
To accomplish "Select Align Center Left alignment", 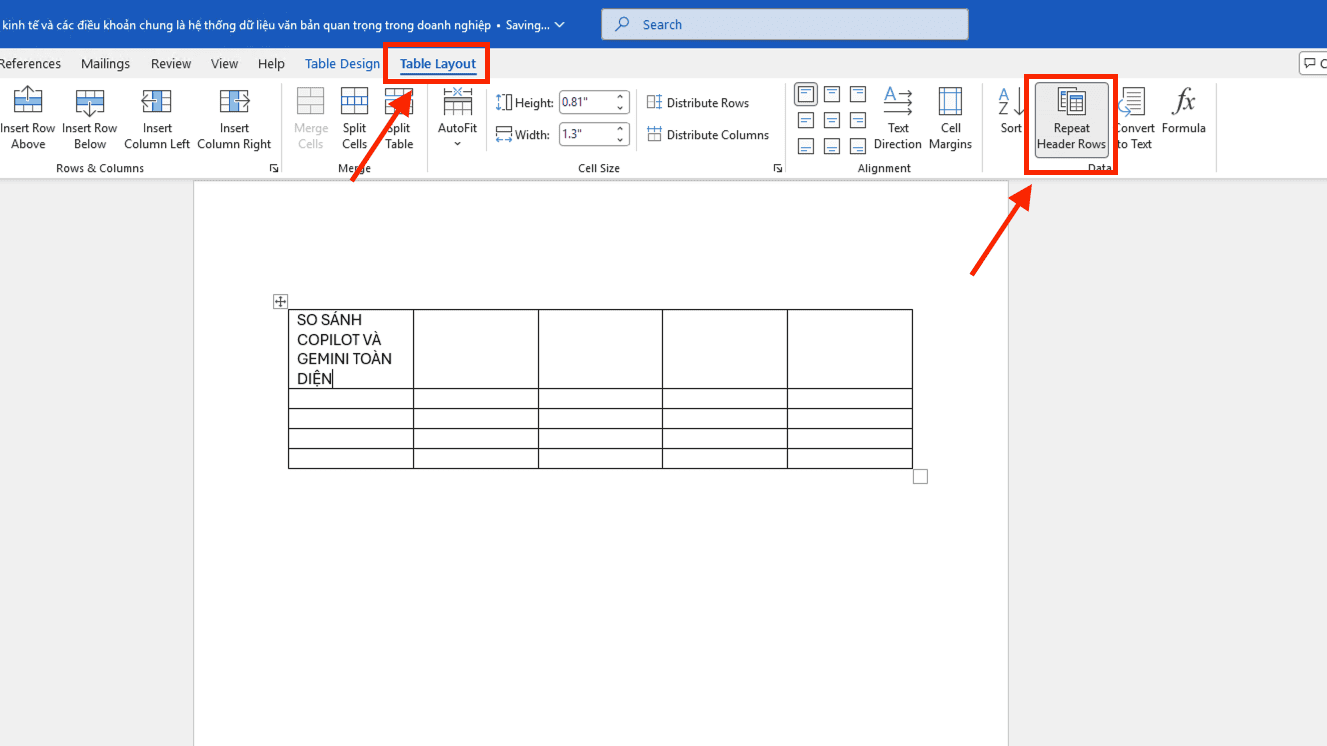I will [806, 121].
